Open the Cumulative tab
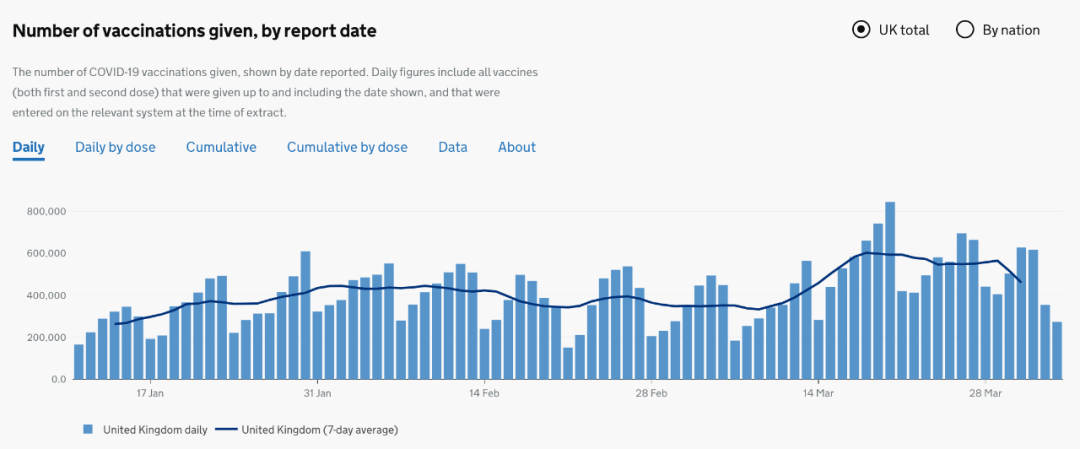1080x449 pixels. (x=221, y=147)
